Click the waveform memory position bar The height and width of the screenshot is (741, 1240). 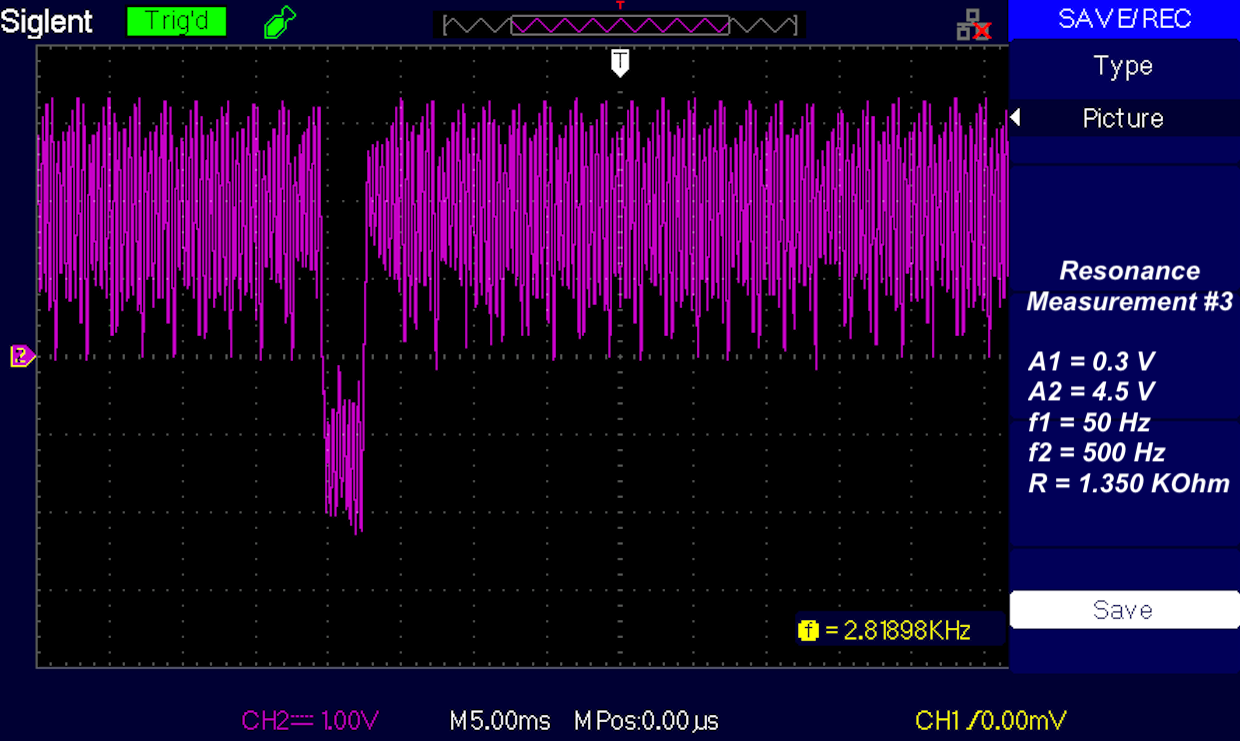620,24
